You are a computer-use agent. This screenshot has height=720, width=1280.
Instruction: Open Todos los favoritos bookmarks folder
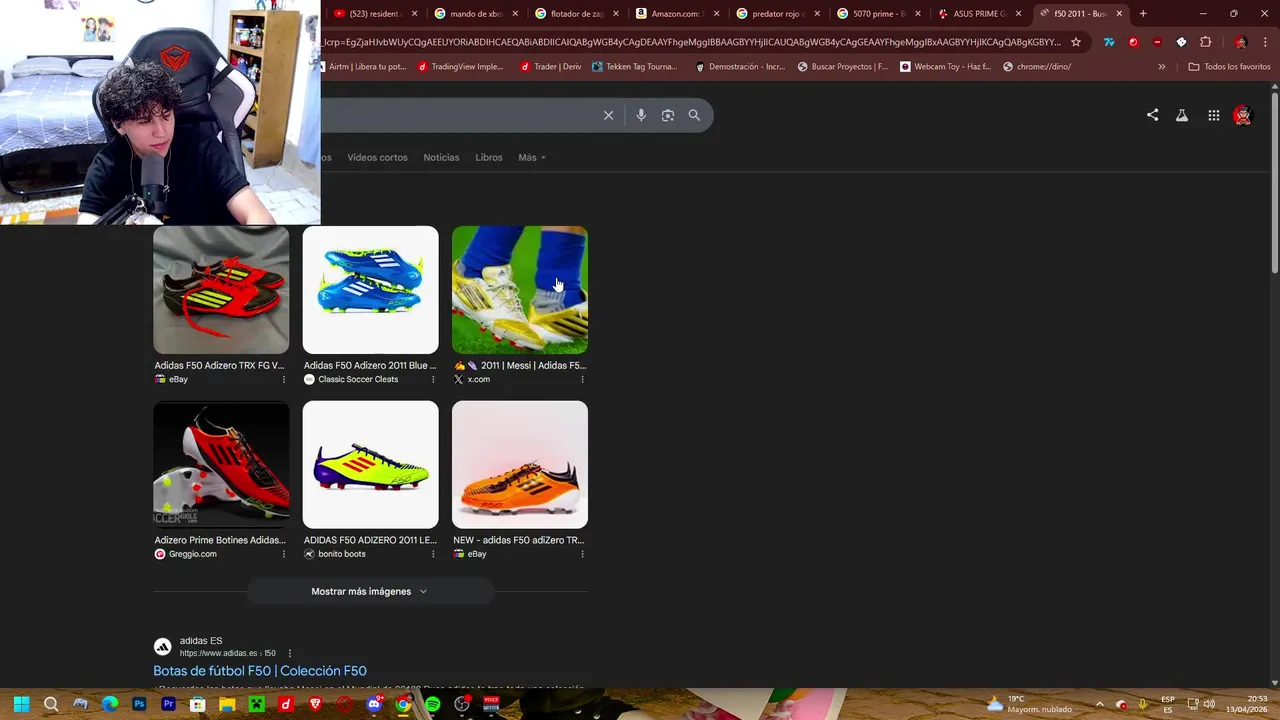[x=1229, y=67]
